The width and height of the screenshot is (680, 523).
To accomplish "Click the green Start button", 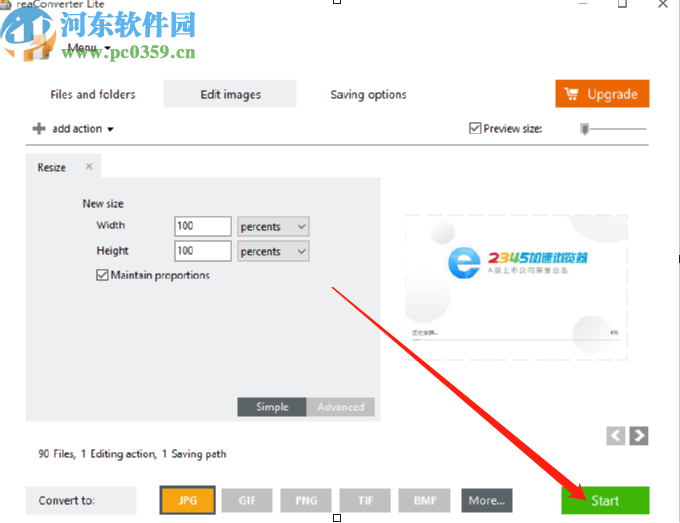I will [x=605, y=500].
